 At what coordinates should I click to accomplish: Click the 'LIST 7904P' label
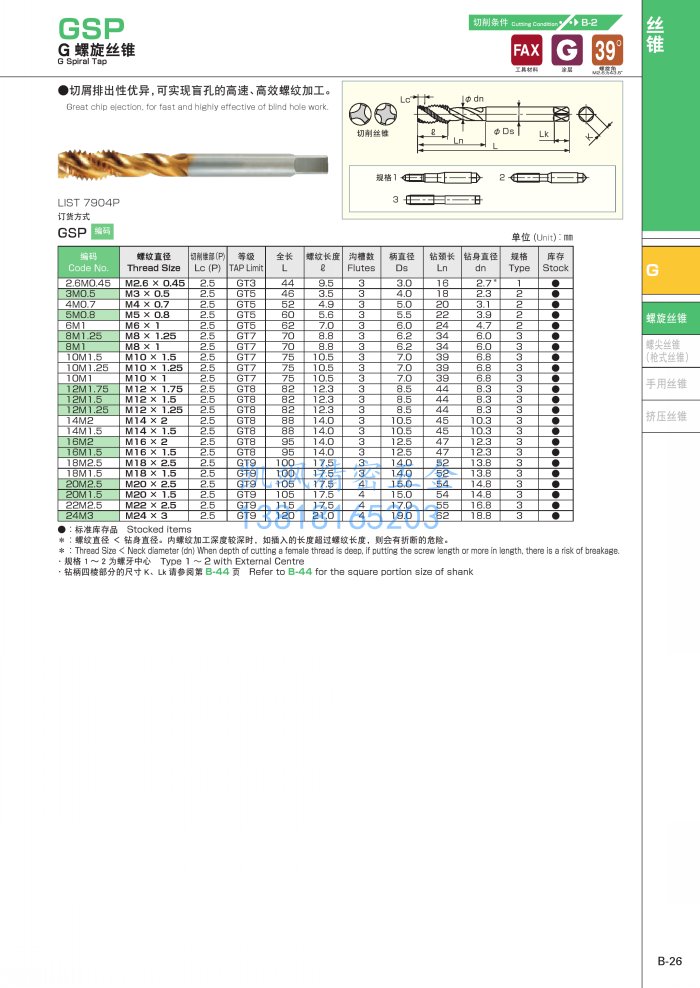(88, 202)
